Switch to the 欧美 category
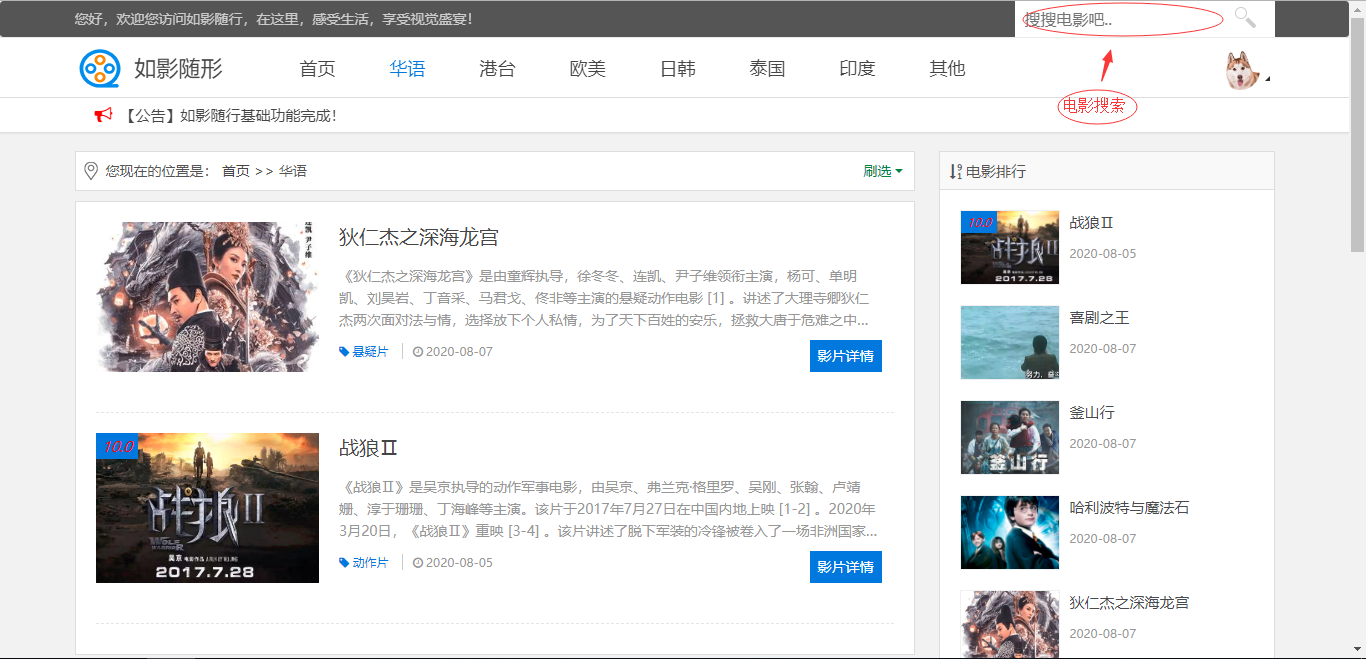 pos(587,69)
